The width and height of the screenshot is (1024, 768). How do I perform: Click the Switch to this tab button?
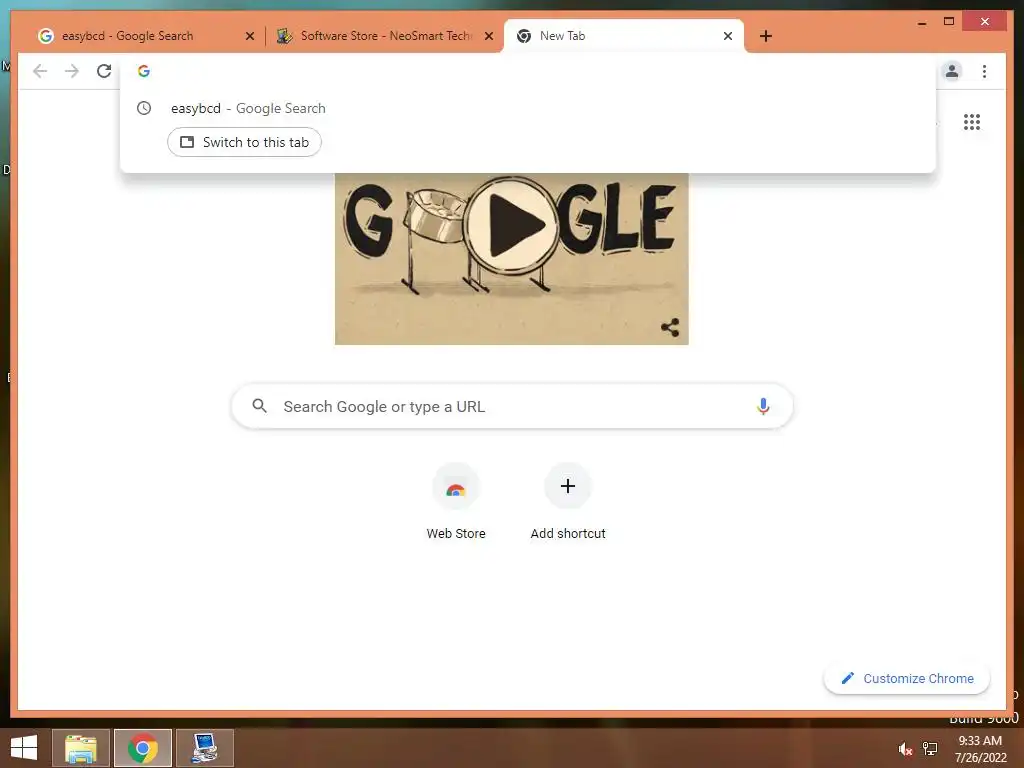click(x=244, y=142)
